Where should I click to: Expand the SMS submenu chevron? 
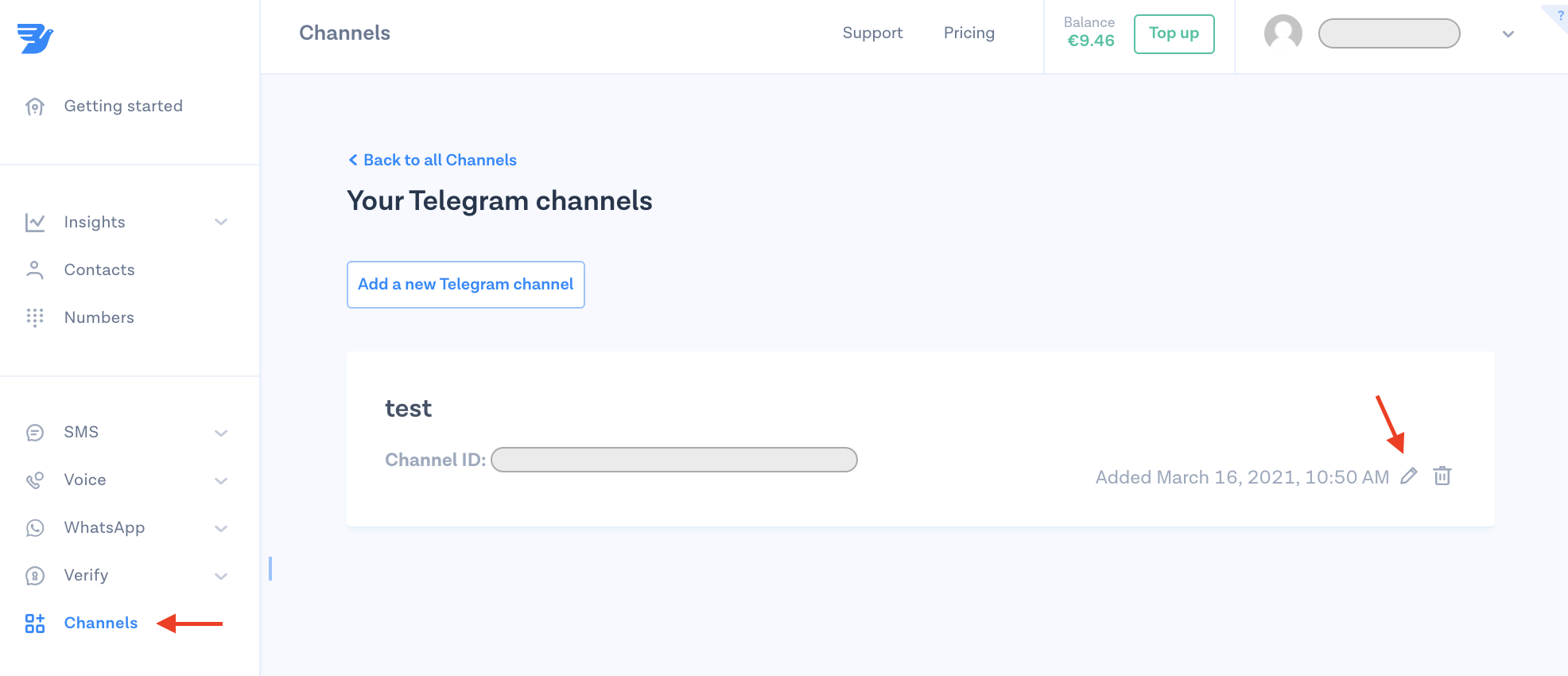coord(221,433)
